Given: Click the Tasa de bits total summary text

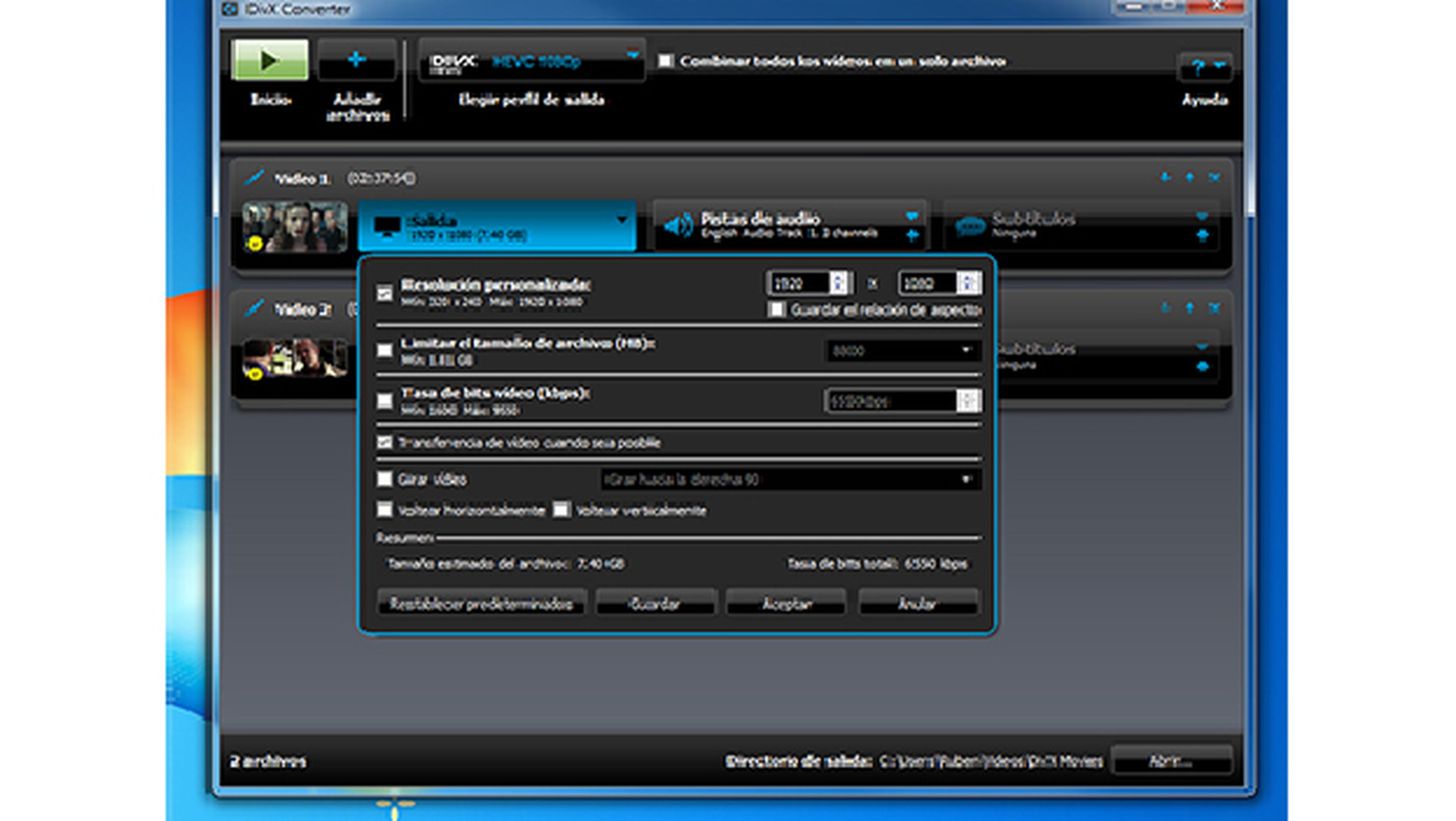Looking at the screenshot, I should click(877, 563).
